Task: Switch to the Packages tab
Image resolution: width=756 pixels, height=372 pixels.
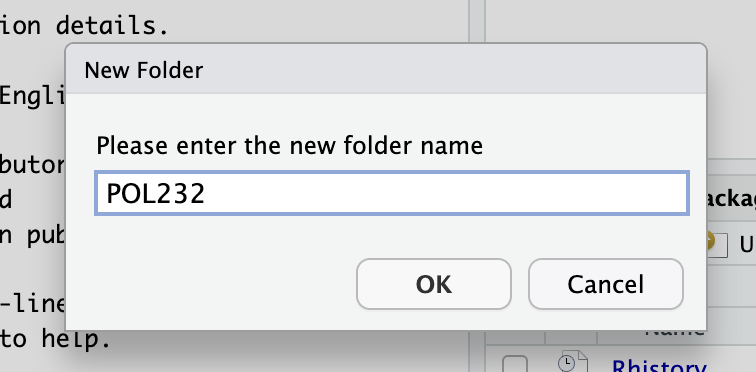Action: pyautogui.click(x=731, y=199)
